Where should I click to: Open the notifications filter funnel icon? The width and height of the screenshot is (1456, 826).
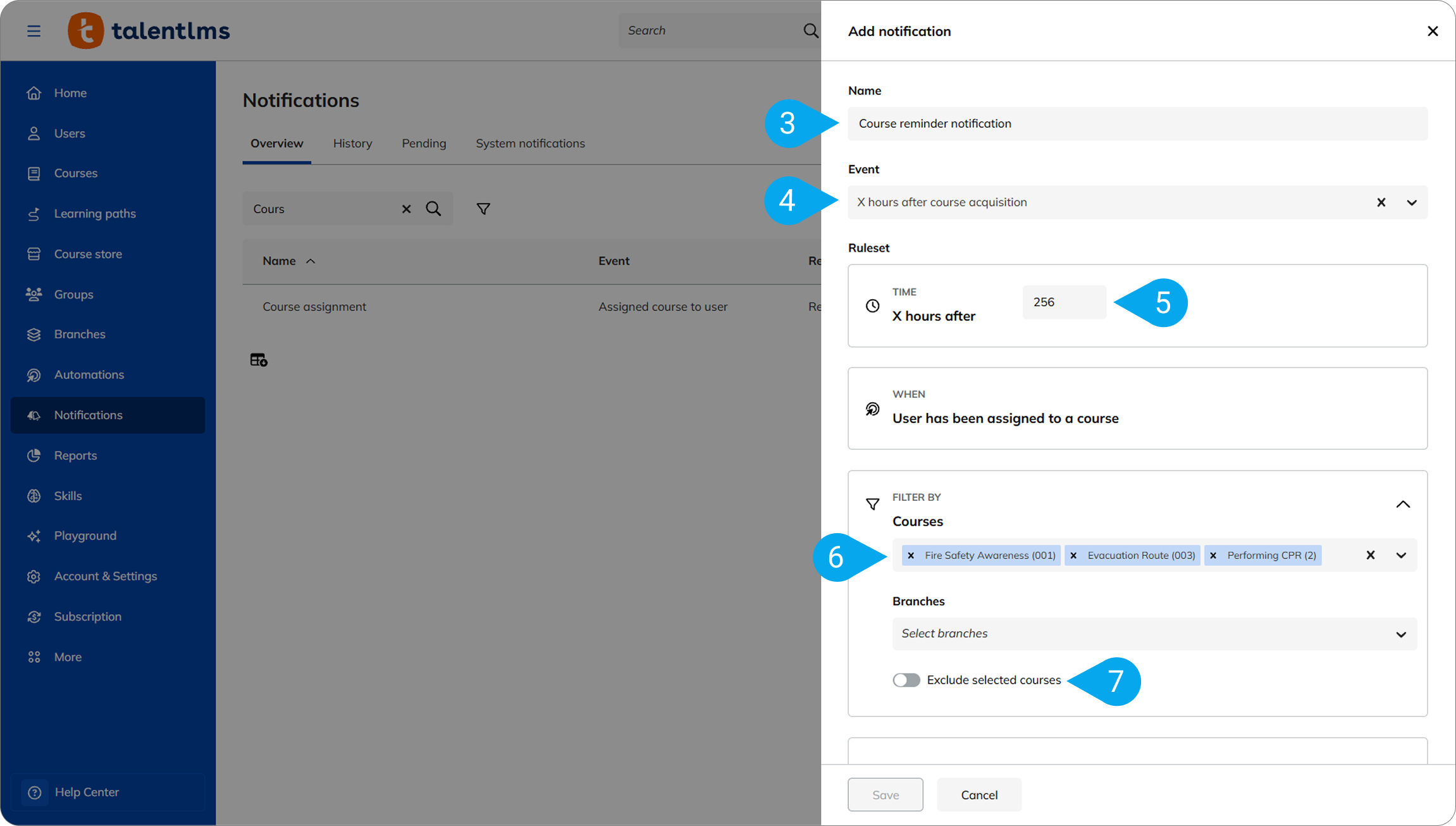click(x=483, y=209)
